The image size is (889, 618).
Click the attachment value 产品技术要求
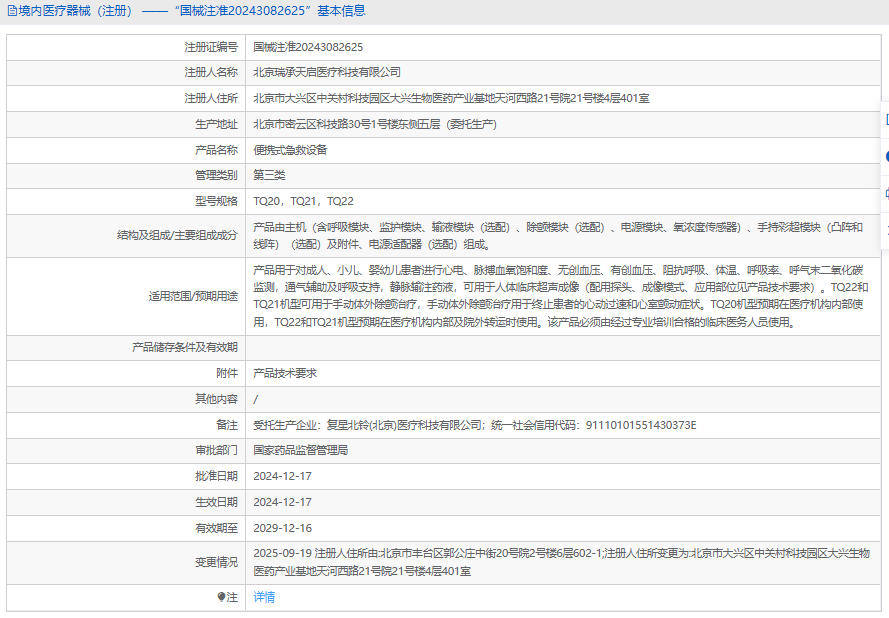pos(285,373)
